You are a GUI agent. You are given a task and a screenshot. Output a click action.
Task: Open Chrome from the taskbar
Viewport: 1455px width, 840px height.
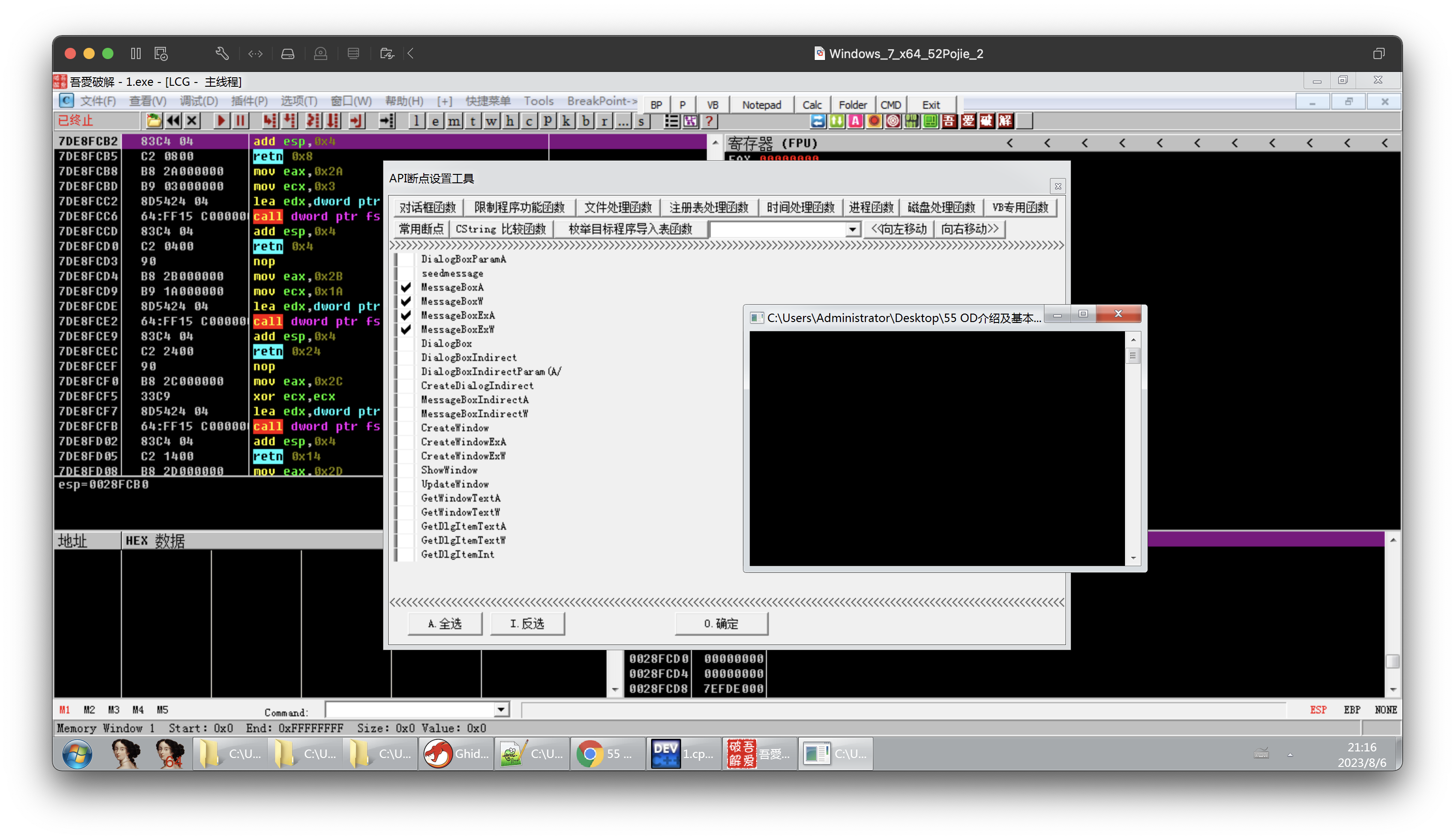(607, 754)
